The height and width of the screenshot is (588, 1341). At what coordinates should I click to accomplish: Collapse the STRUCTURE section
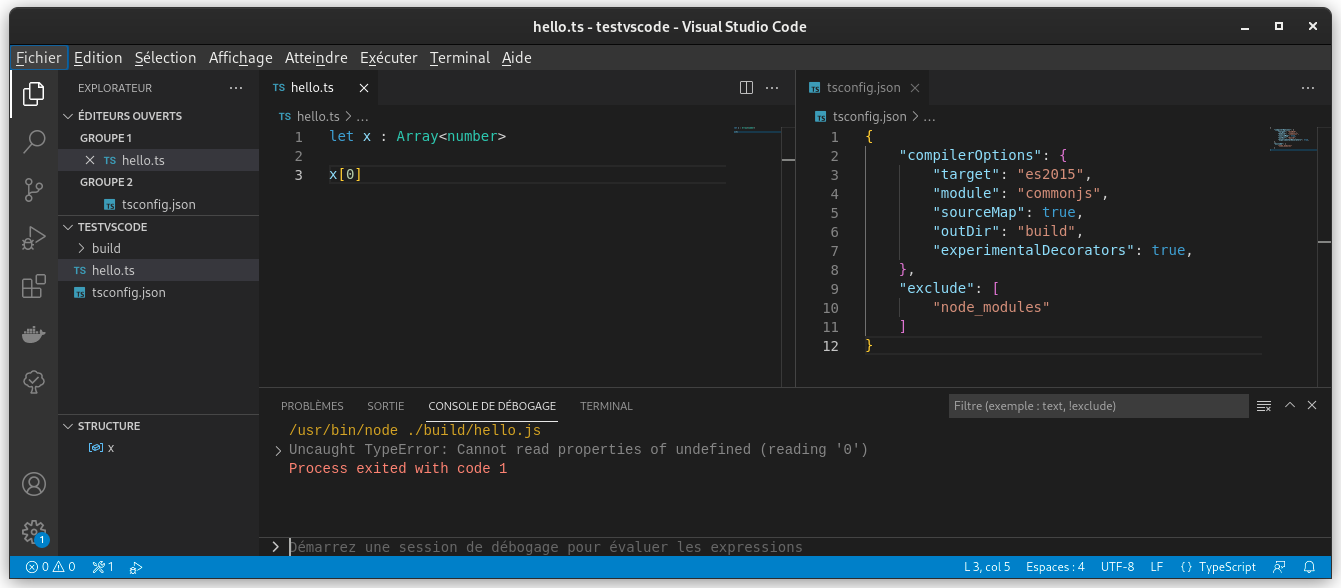tap(158, 426)
